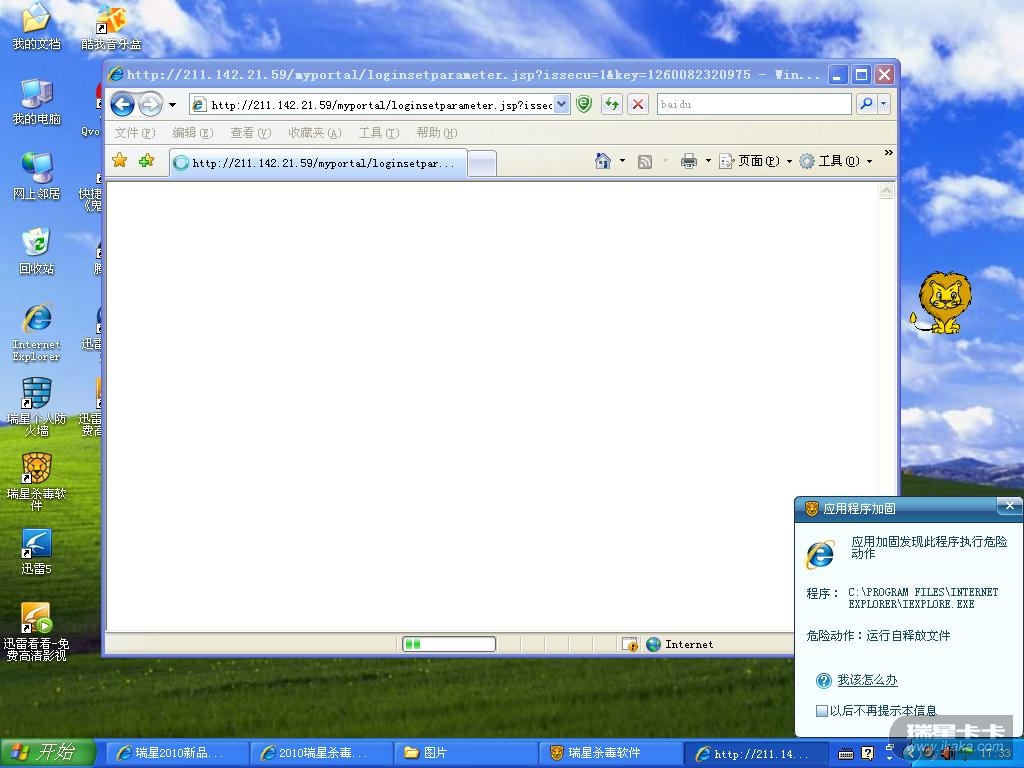The image size is (1024, 768).
Task: Click the RSS feeds icon
Action: (x=645, y=161)
